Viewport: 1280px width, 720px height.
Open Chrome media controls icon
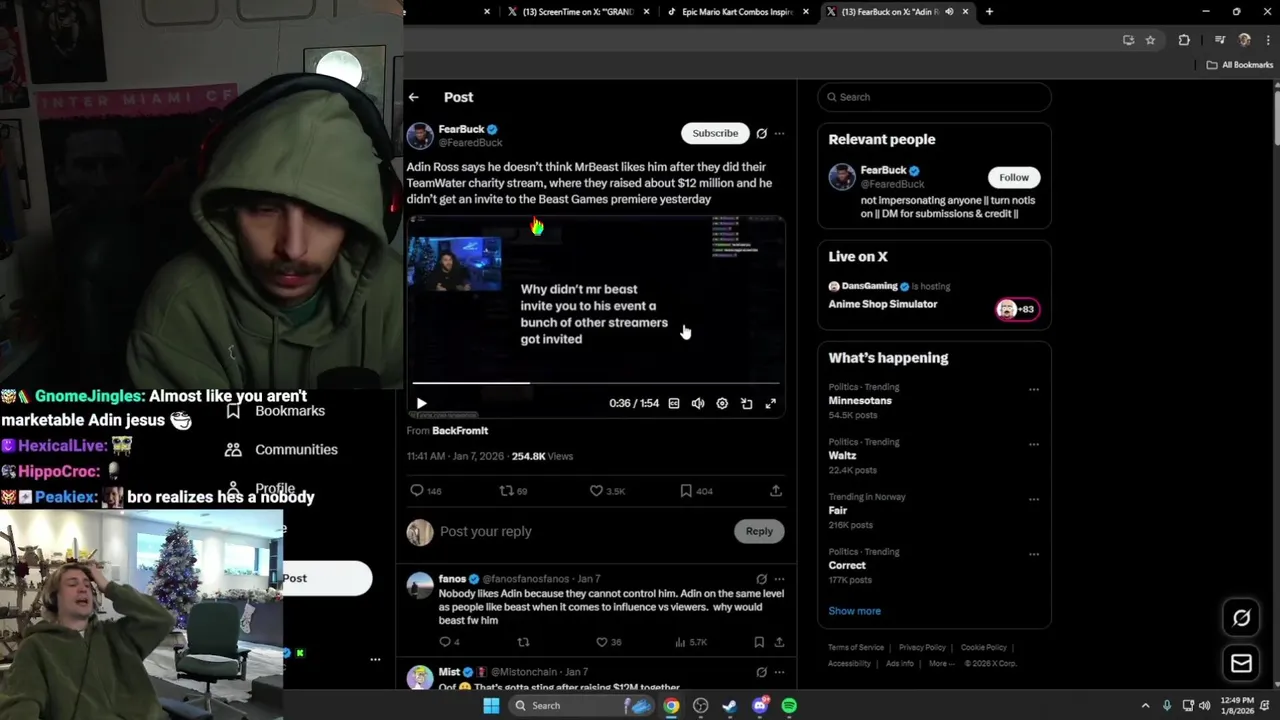pos(1220,40)
